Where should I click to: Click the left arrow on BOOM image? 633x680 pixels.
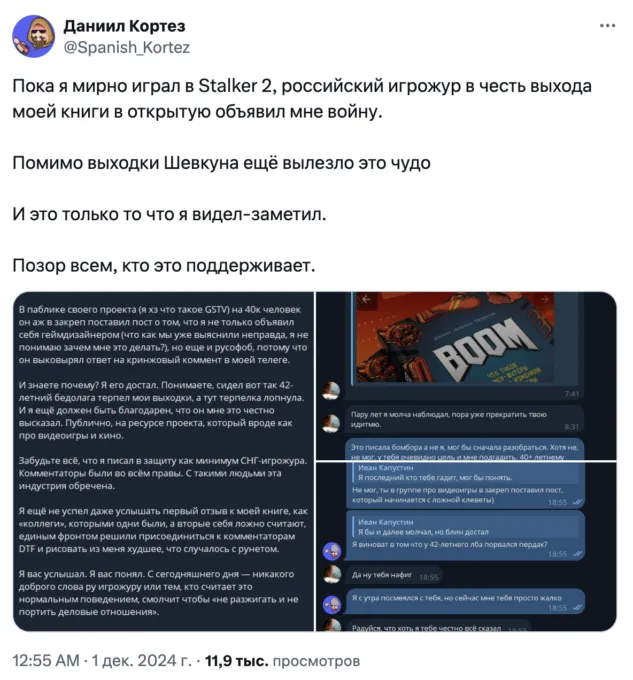[366, 299]
